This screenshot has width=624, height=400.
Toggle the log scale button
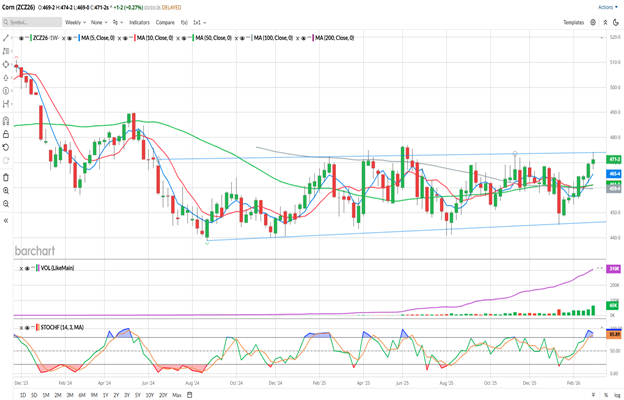pos(617,395)
